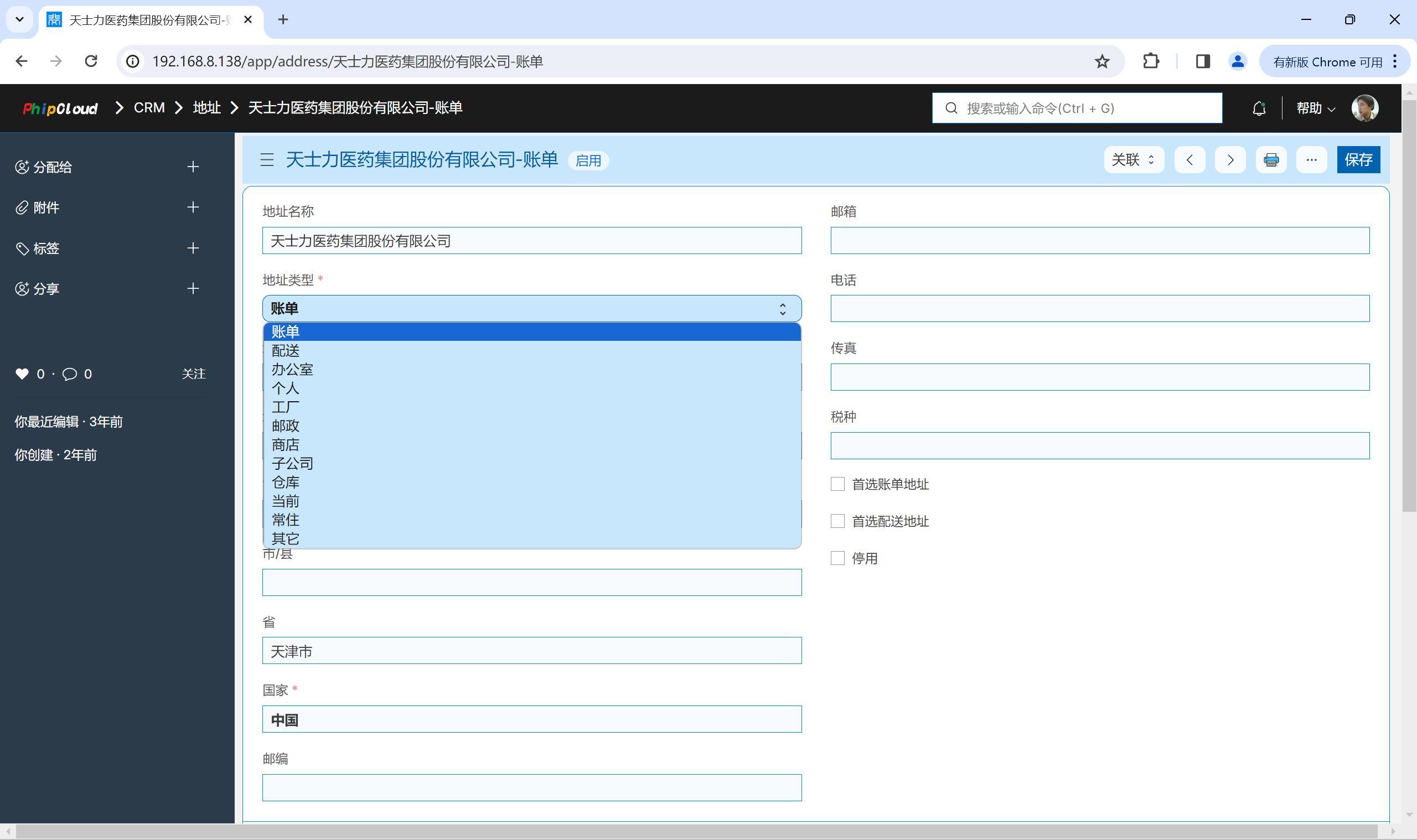The image size is (1417, 840).
Task: Select 其它 option
Action: (x=531, y=538)
